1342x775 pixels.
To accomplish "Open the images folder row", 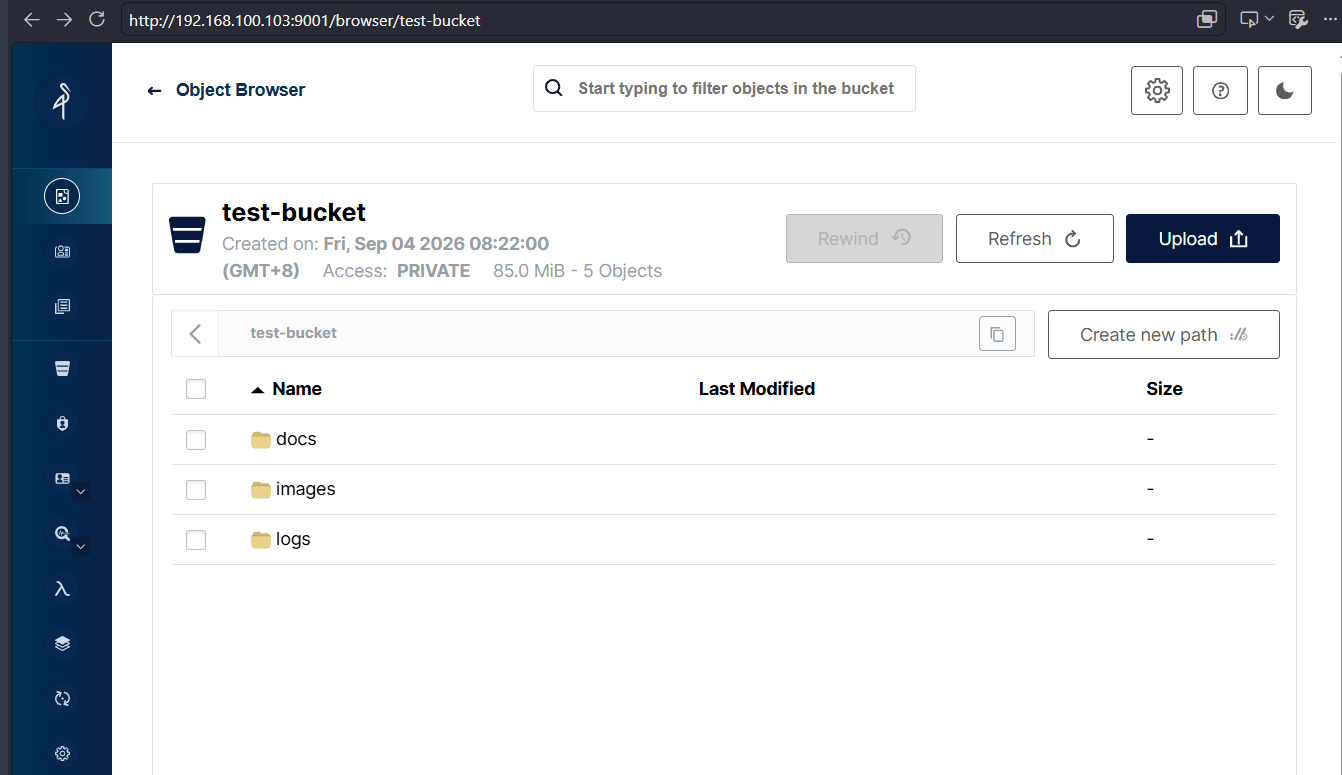I will tap(725, 490).
